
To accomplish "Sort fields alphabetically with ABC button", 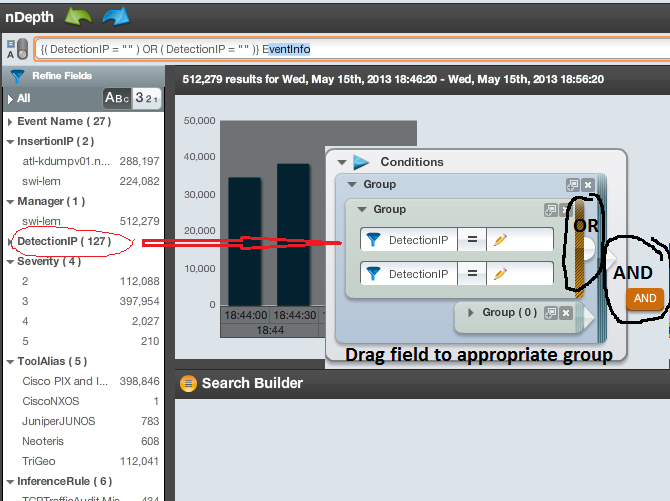I will (x=117, y=98).
